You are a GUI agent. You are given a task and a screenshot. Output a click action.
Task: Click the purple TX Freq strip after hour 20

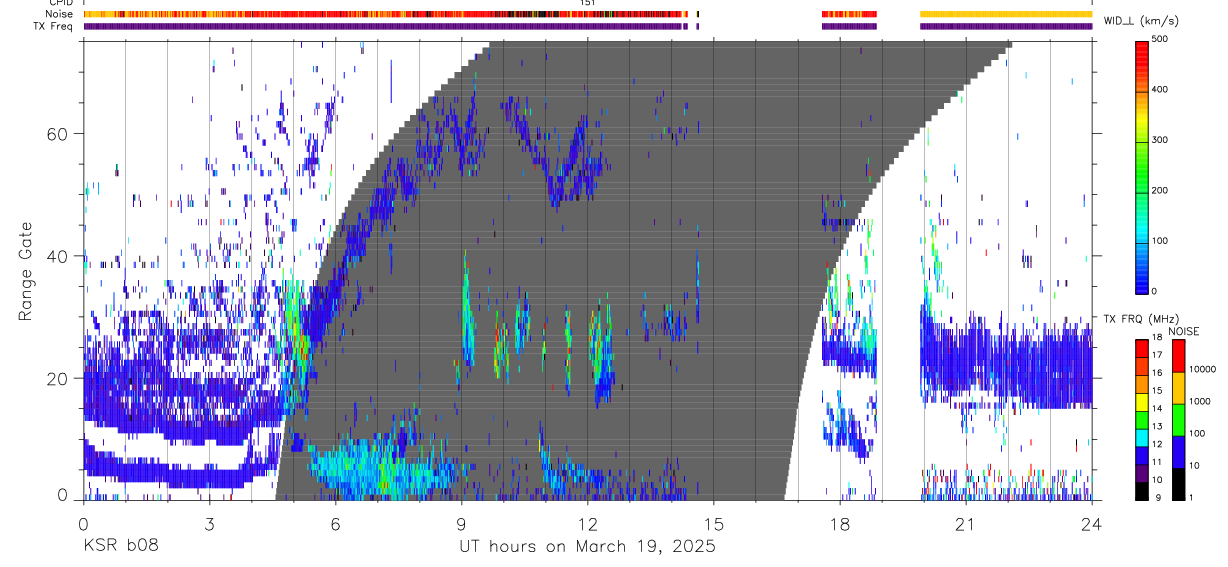click(1006, 26)
